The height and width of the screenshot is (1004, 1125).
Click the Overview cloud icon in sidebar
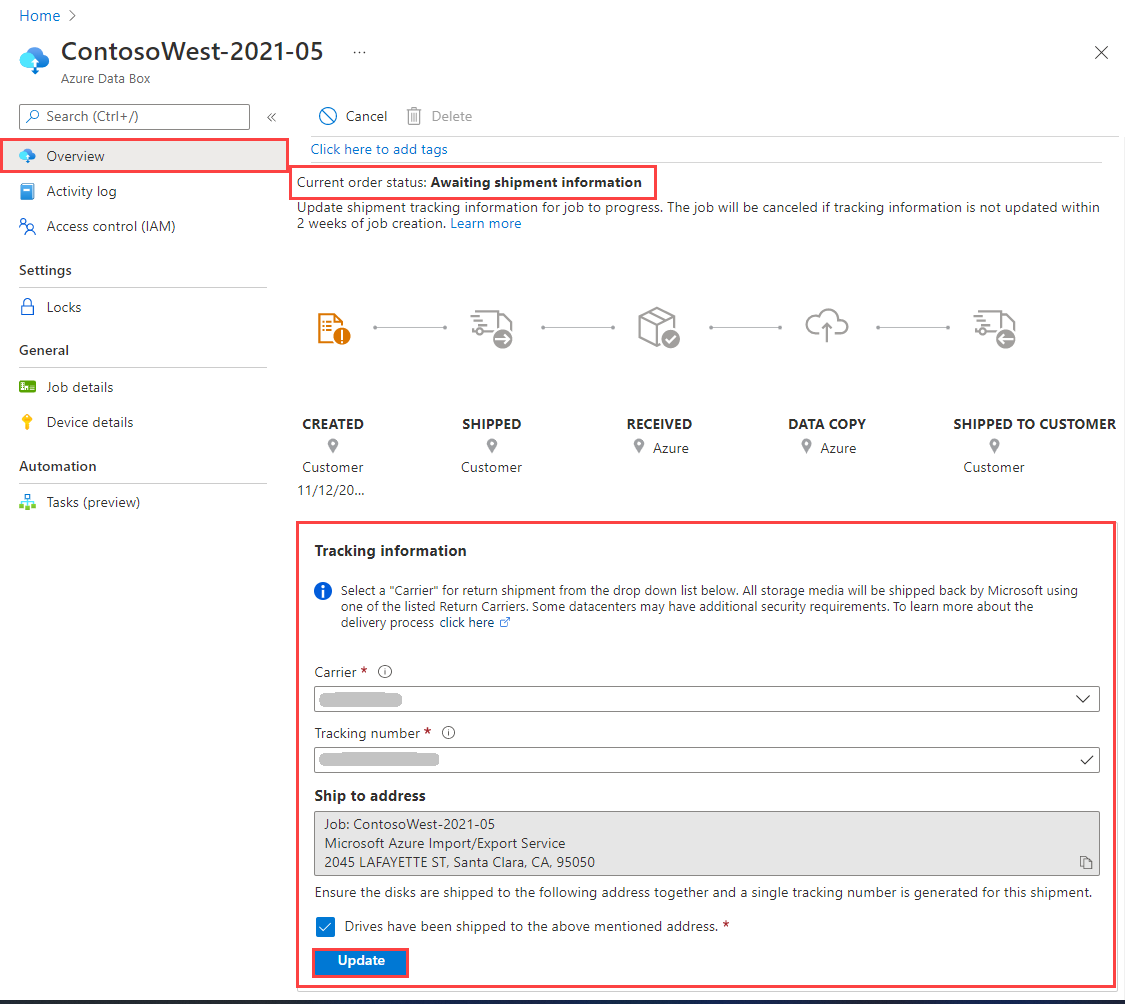click(28, 156)
